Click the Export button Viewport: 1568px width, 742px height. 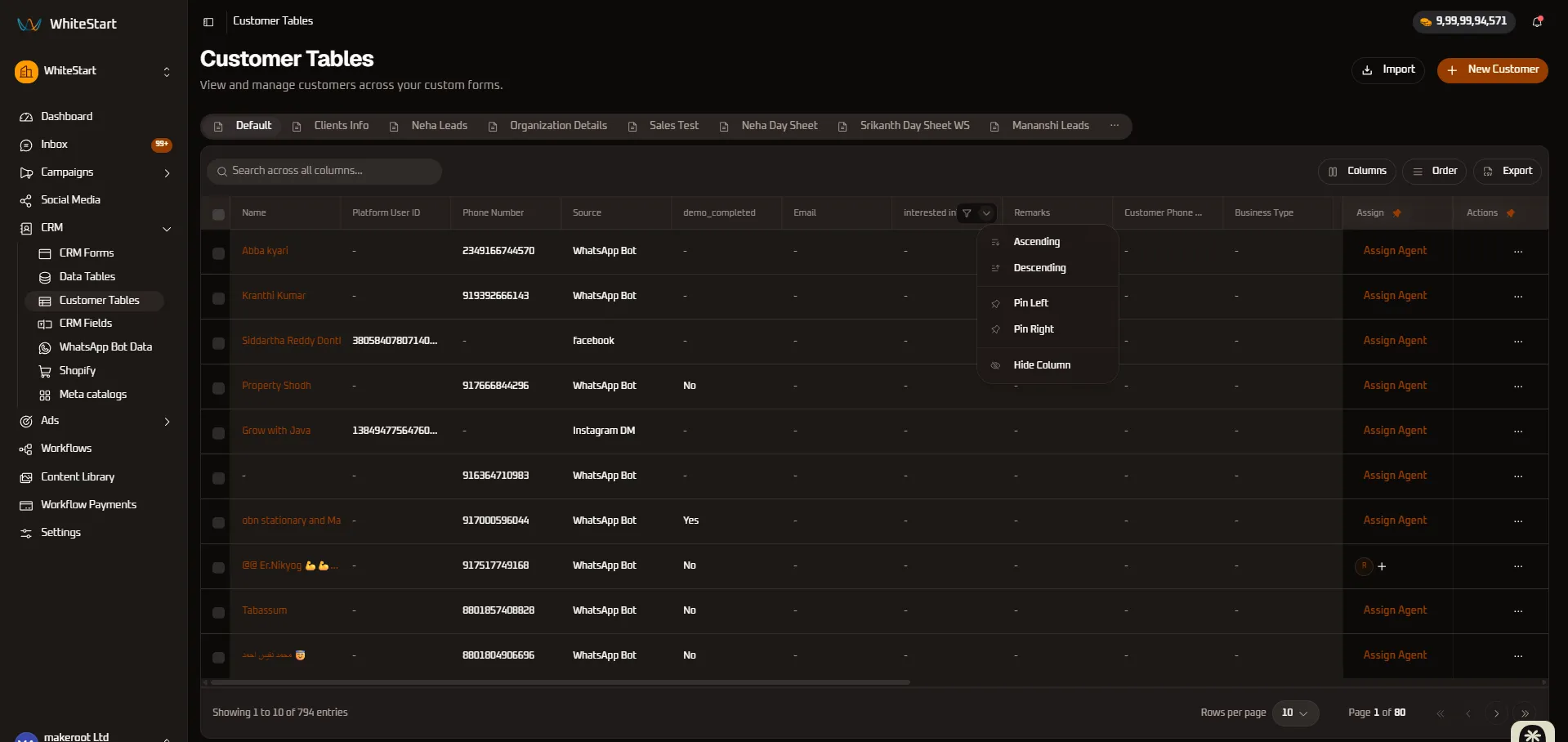pyautogui.click(x=1508, y=172)
